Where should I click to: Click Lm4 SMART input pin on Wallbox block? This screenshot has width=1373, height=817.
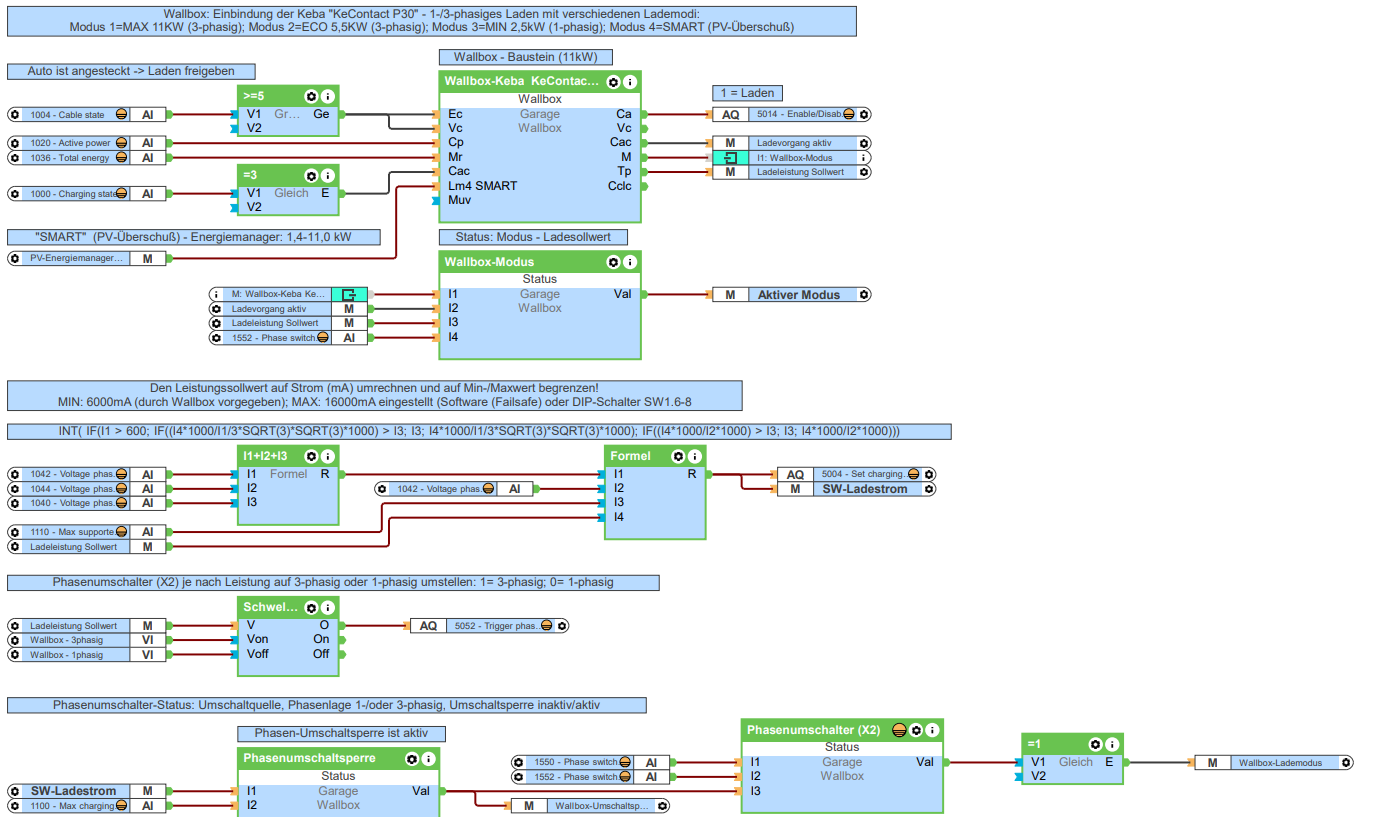tap(483, 186)
